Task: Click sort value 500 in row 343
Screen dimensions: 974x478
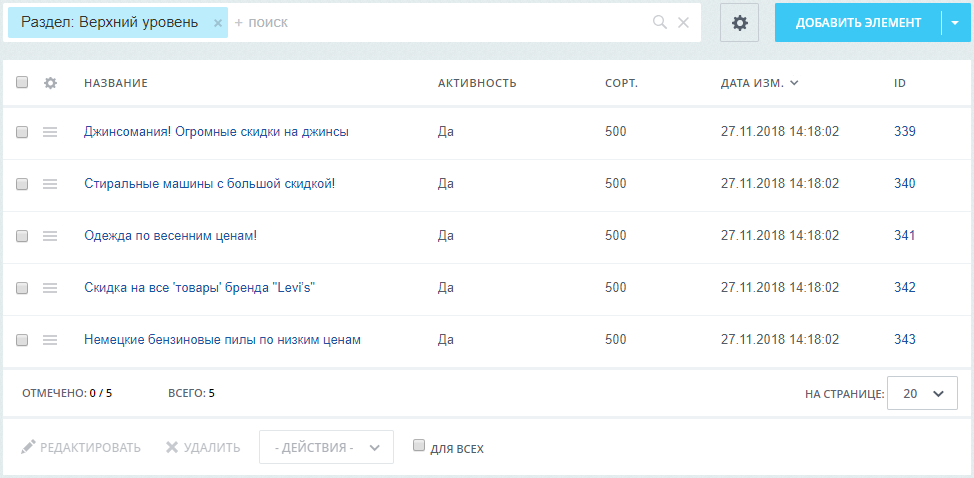Action: click(x=616, y=340)
